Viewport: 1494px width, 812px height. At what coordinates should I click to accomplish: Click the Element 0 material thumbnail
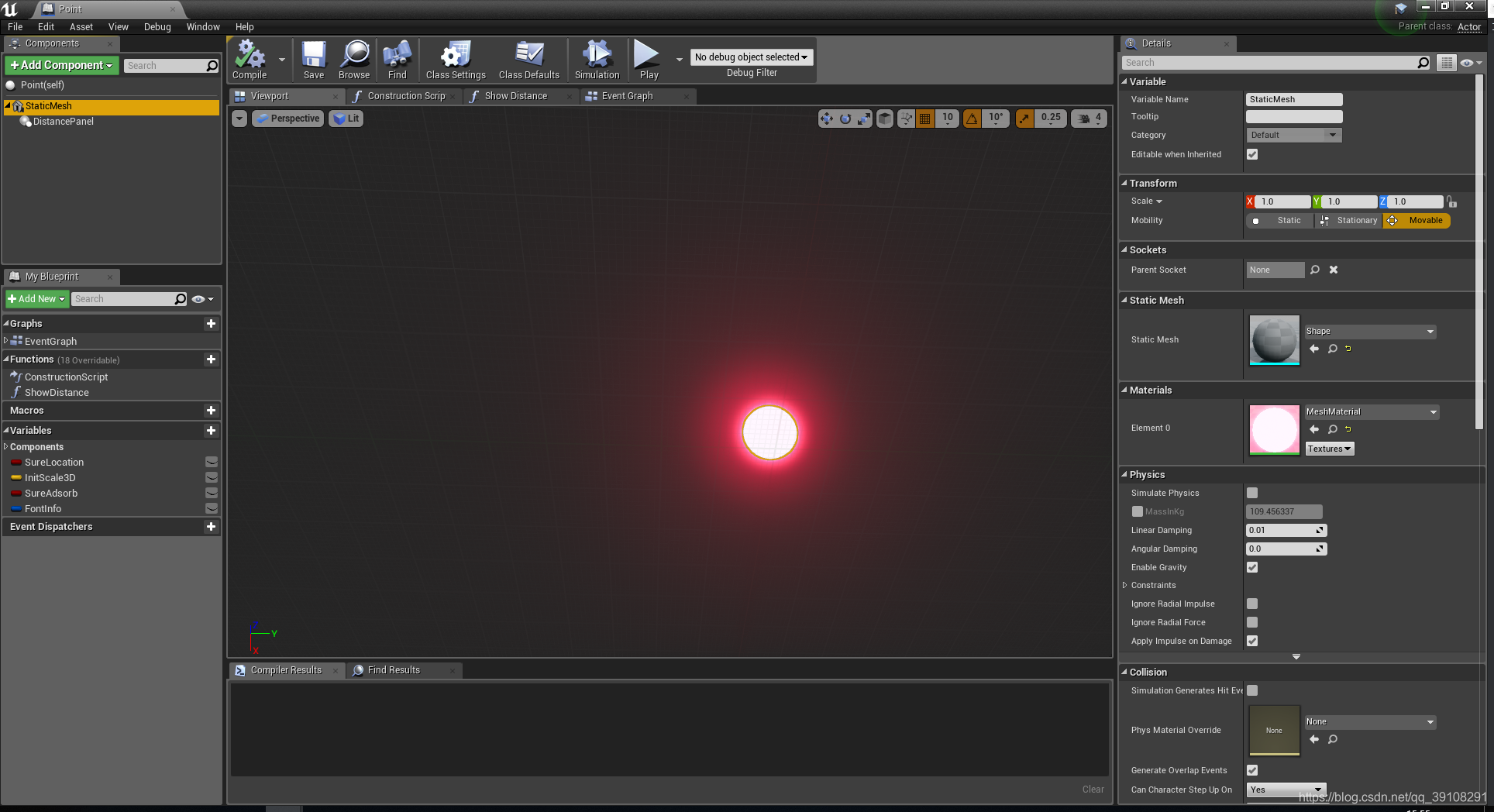pos(1274,429)
